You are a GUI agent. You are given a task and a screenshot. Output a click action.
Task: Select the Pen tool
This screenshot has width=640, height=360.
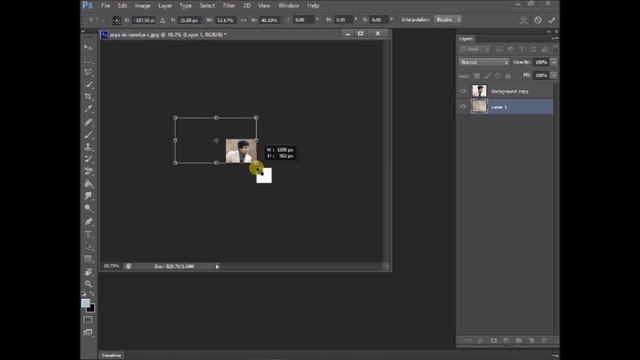pyautogui.click(x=88, y=222)
